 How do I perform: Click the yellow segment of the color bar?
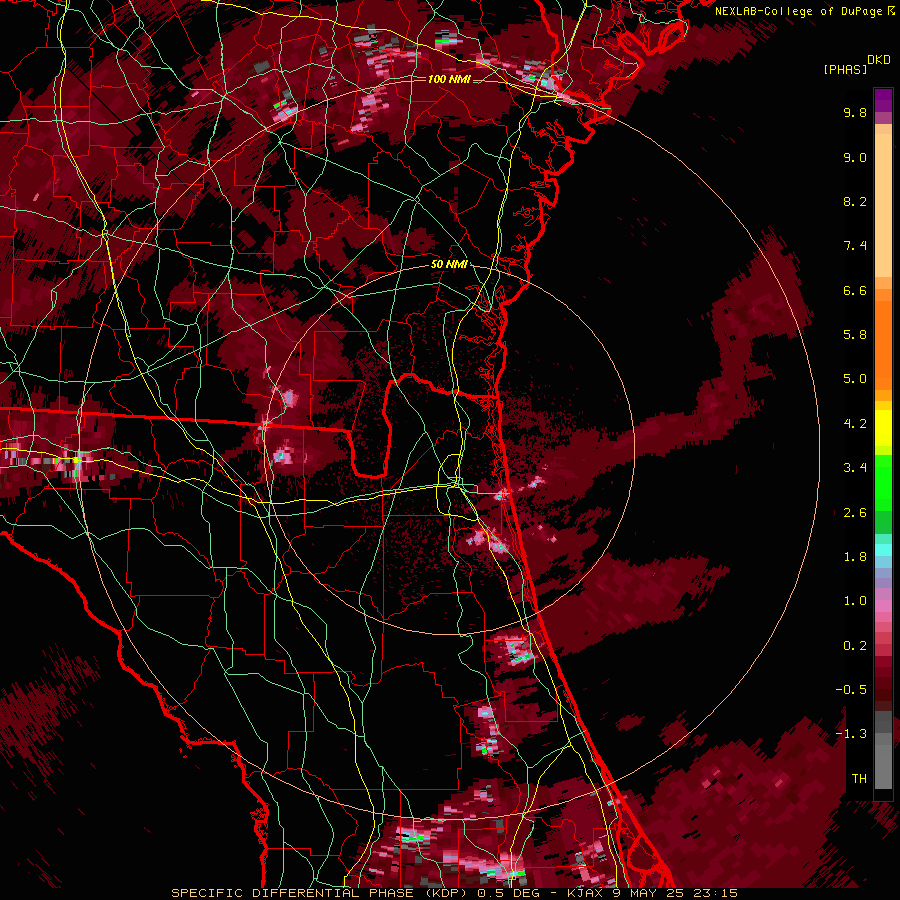tap(883, 428)
